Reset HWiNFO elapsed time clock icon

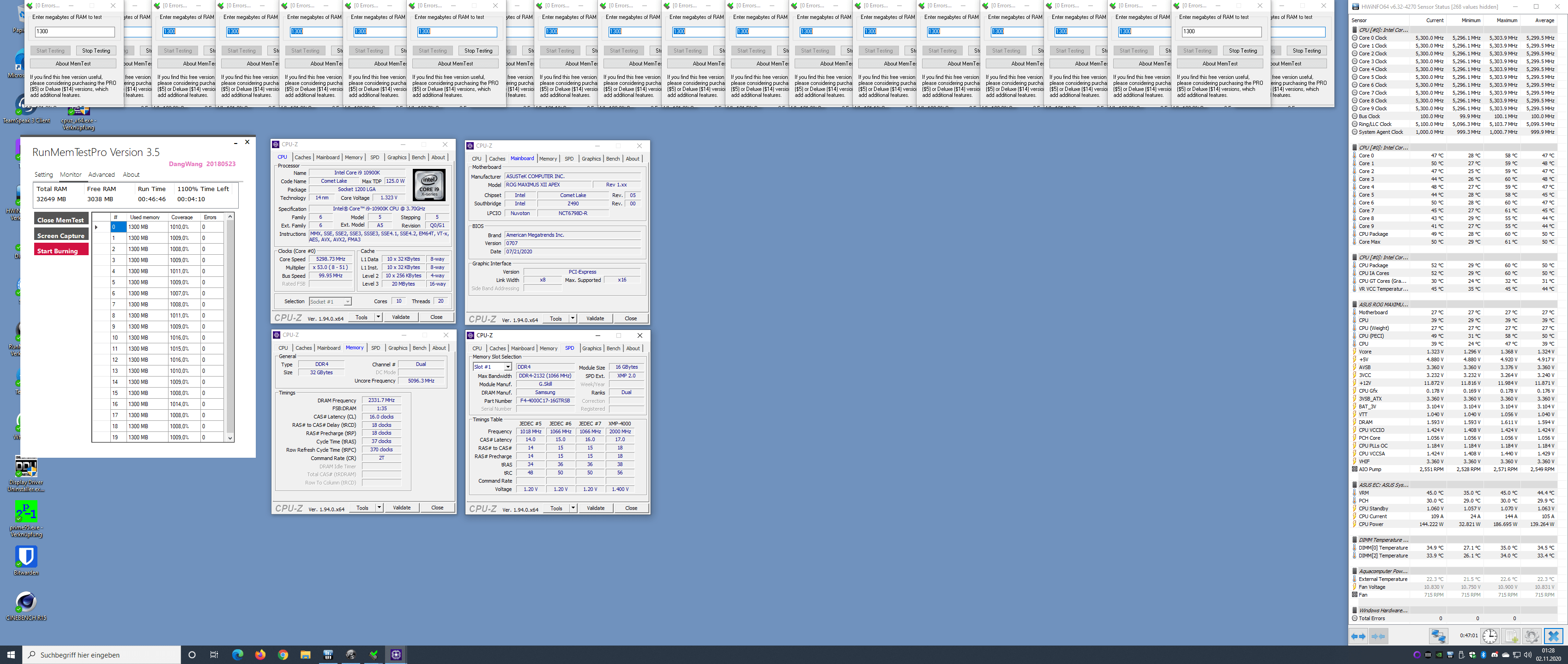tap(1490, 636)
